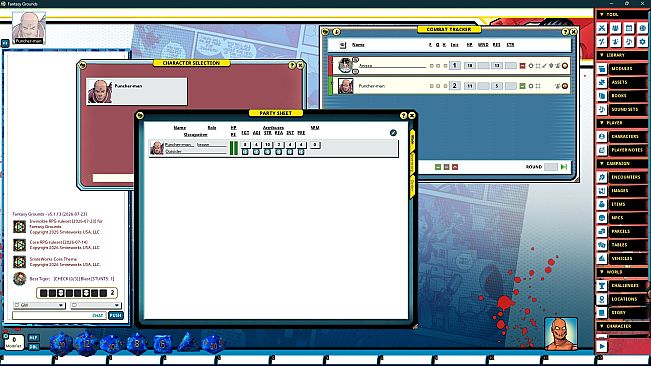The height and width of the screenshot is (366, 651).
Task: Click the Encounters sidebar label
Action: point(625,177)
